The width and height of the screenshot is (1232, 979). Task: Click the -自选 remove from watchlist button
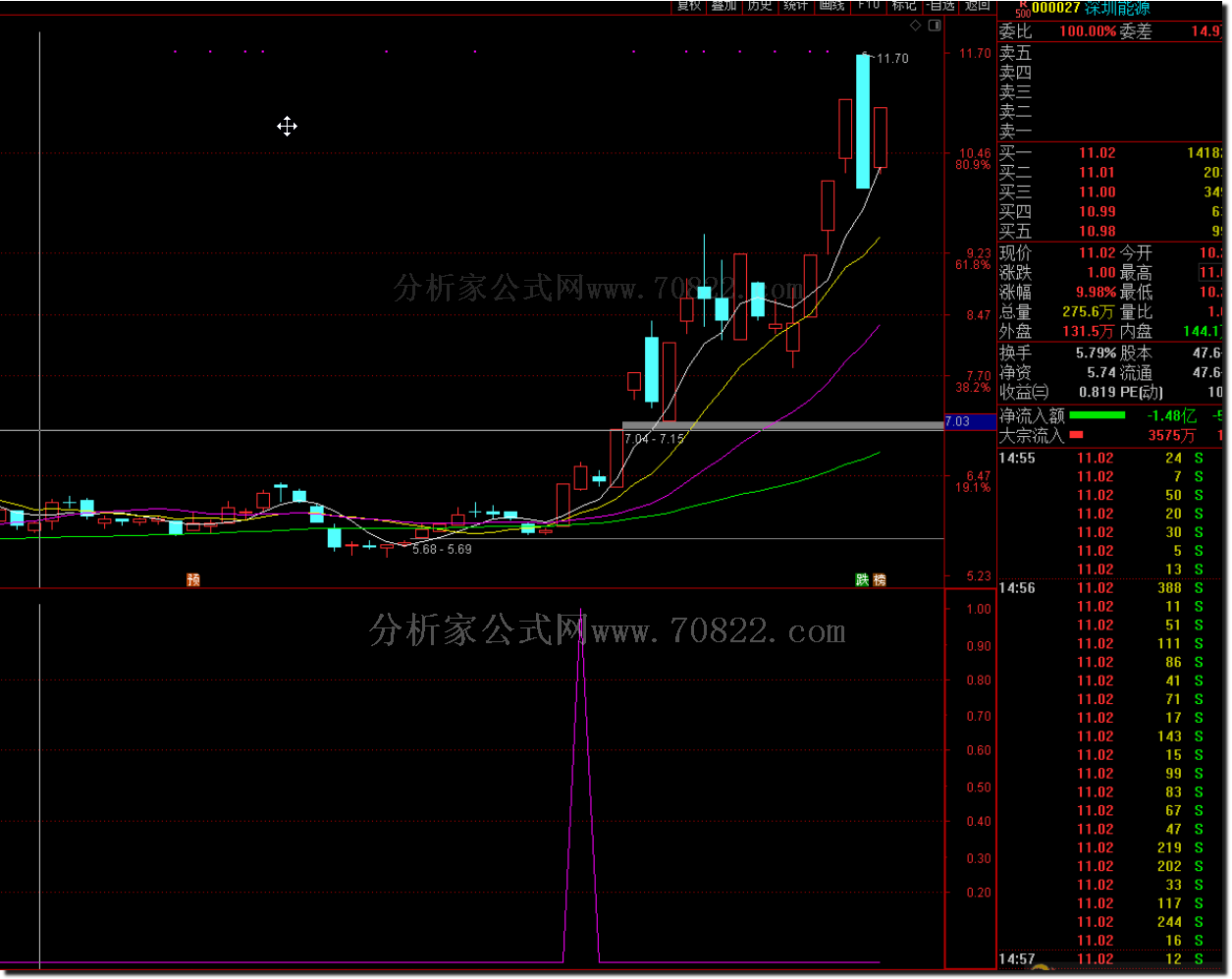[x=940, y=6]
